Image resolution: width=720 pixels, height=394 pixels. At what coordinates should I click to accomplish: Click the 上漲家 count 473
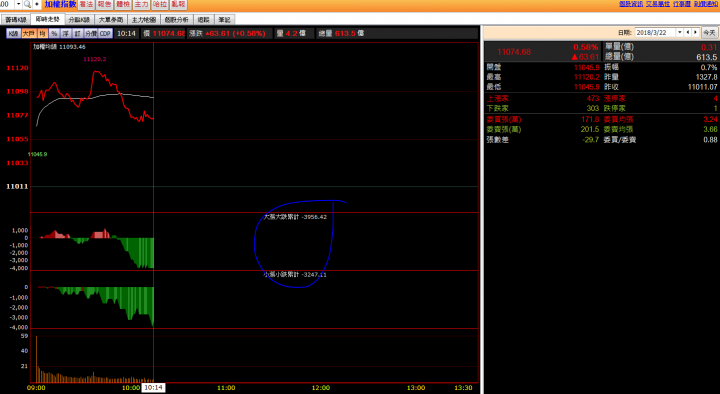(593, 98)
